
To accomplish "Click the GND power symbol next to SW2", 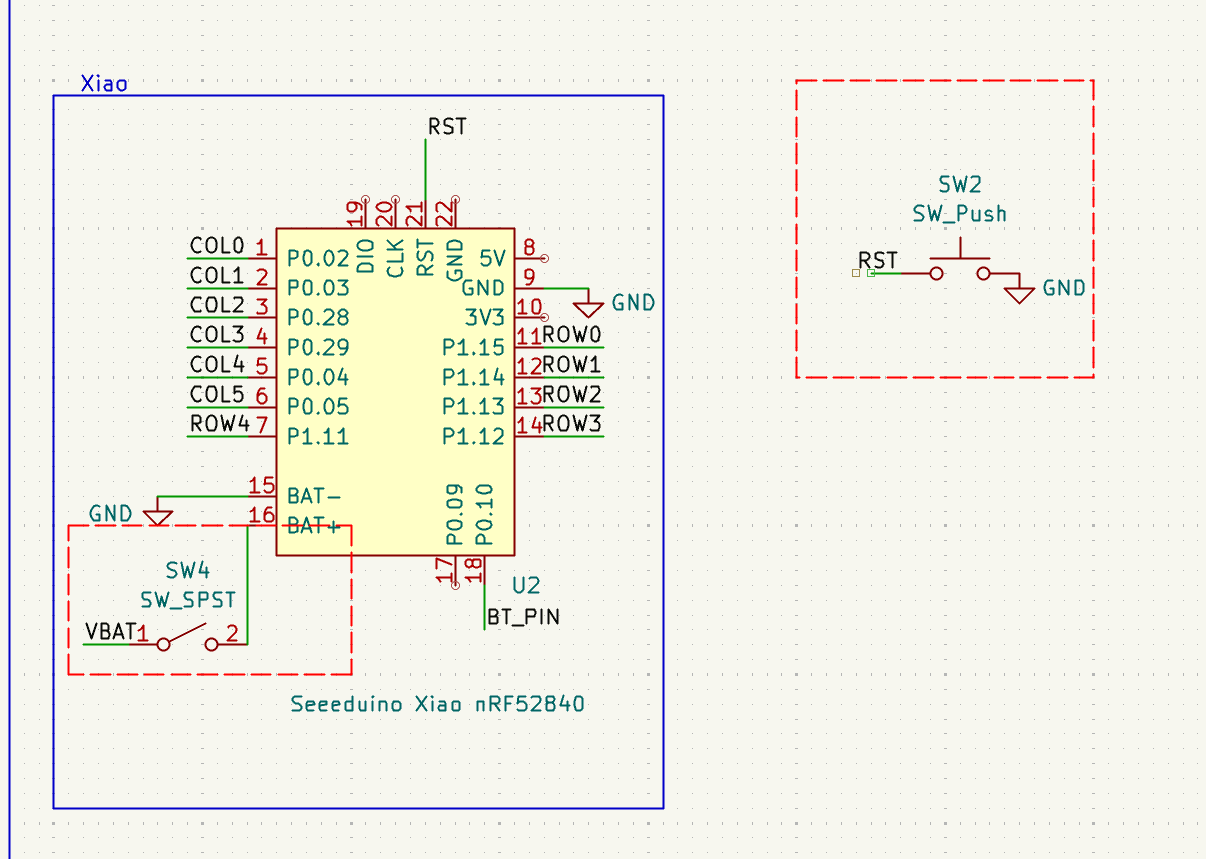I will (x=1019, y=294).
